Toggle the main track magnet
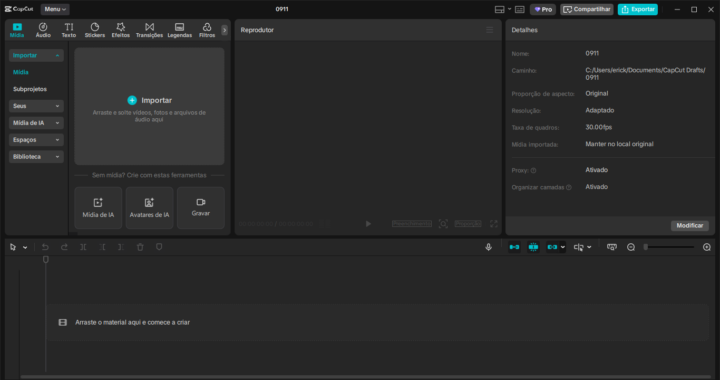Screen dimensions: 720x380 (x=514, y=247)
